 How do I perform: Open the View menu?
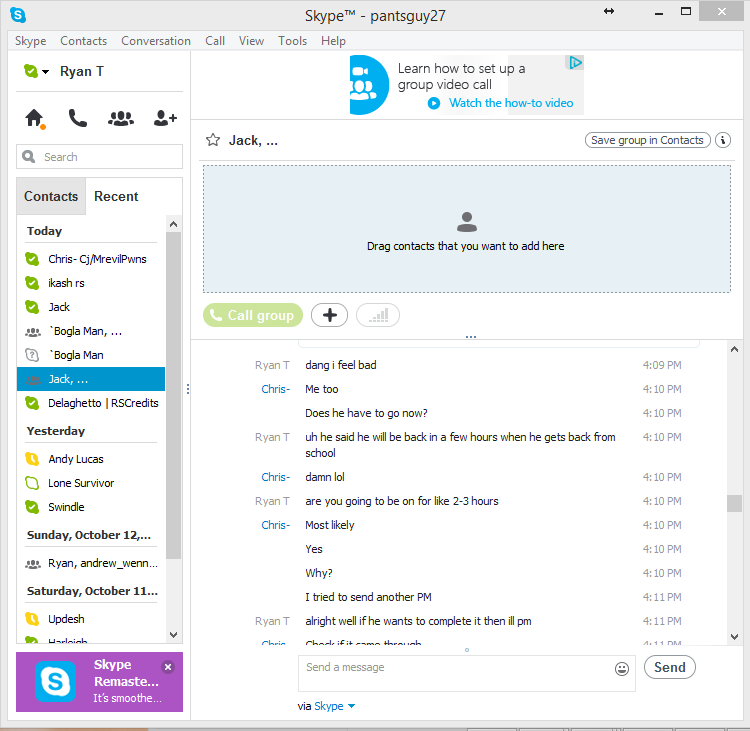(x=252, y=41)
